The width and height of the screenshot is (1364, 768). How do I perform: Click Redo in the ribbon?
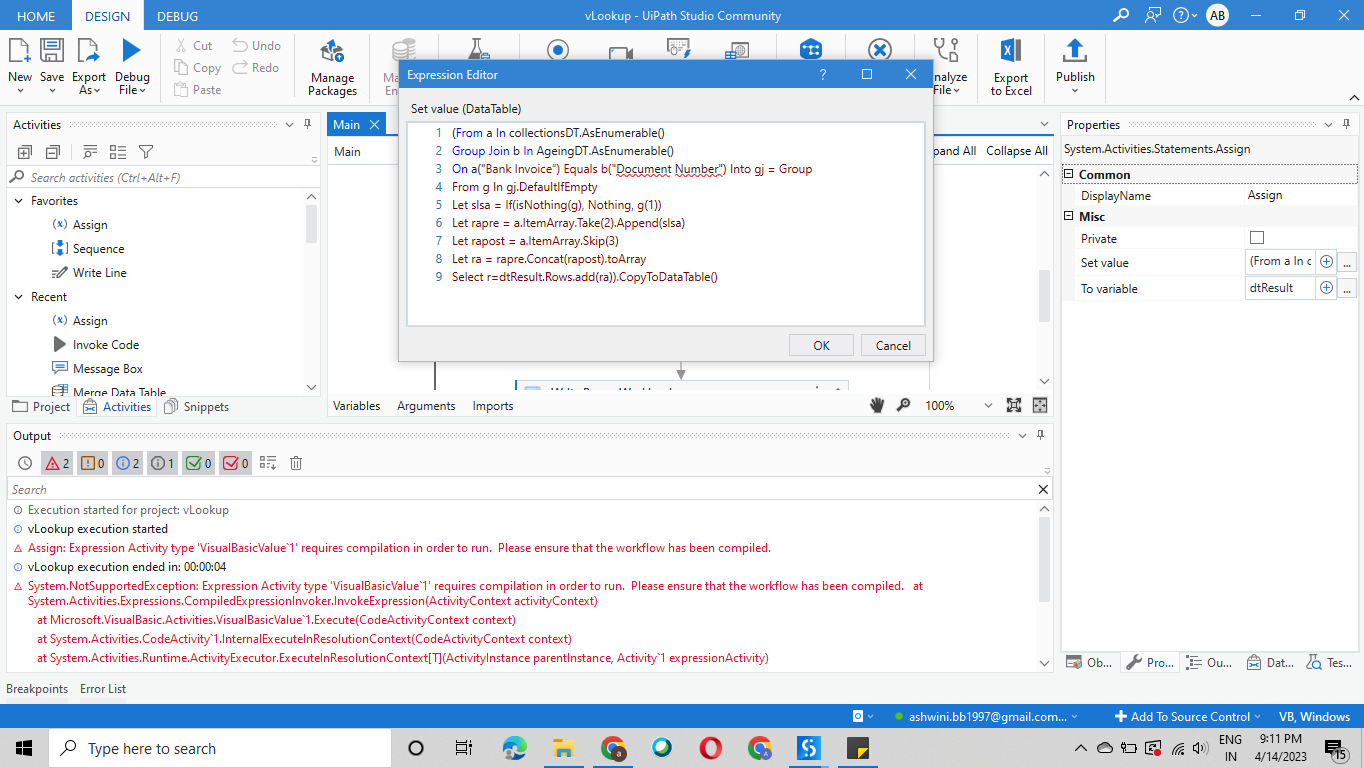[256, 67]
